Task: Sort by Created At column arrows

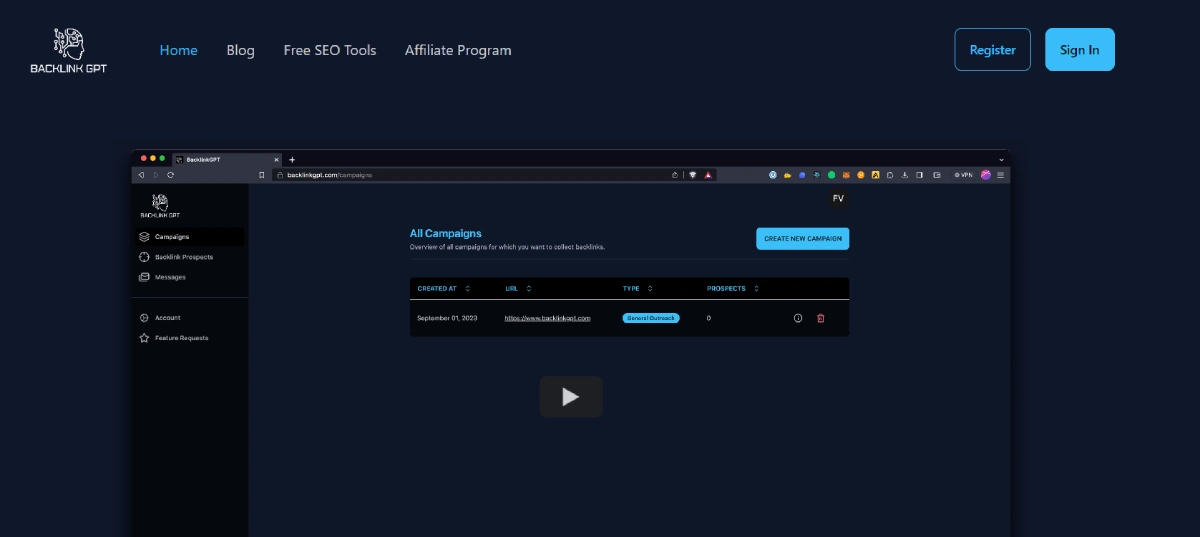Action: (x=467, y=289)
